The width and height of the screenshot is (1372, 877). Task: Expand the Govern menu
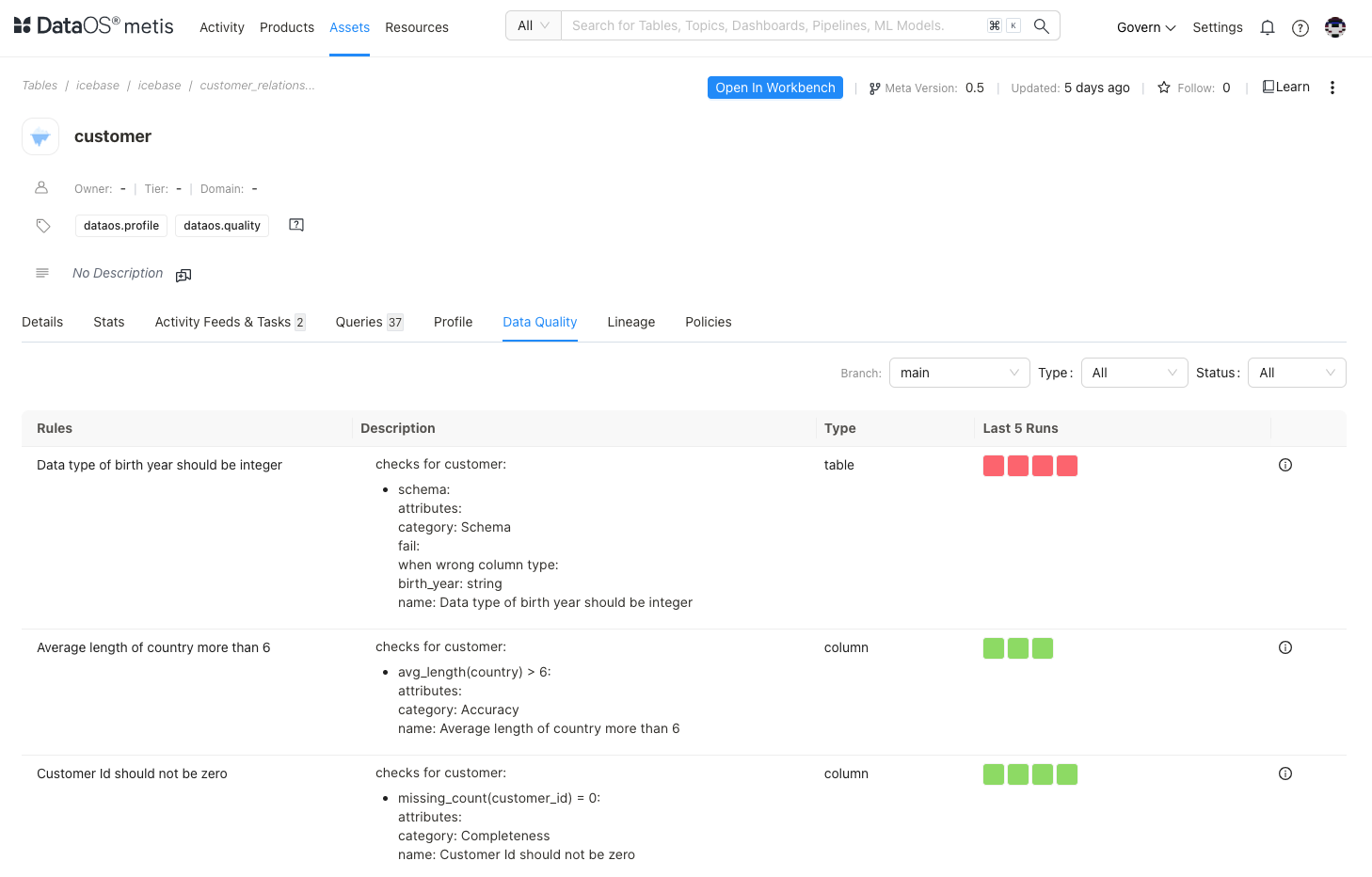pos(1146,27)
